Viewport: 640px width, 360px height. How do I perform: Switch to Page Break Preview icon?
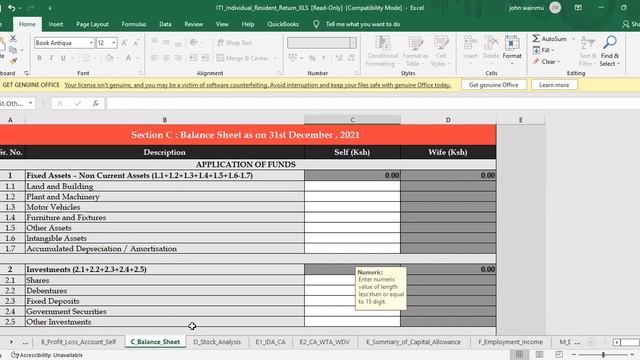pyautogui.click(x=559, y=354)
